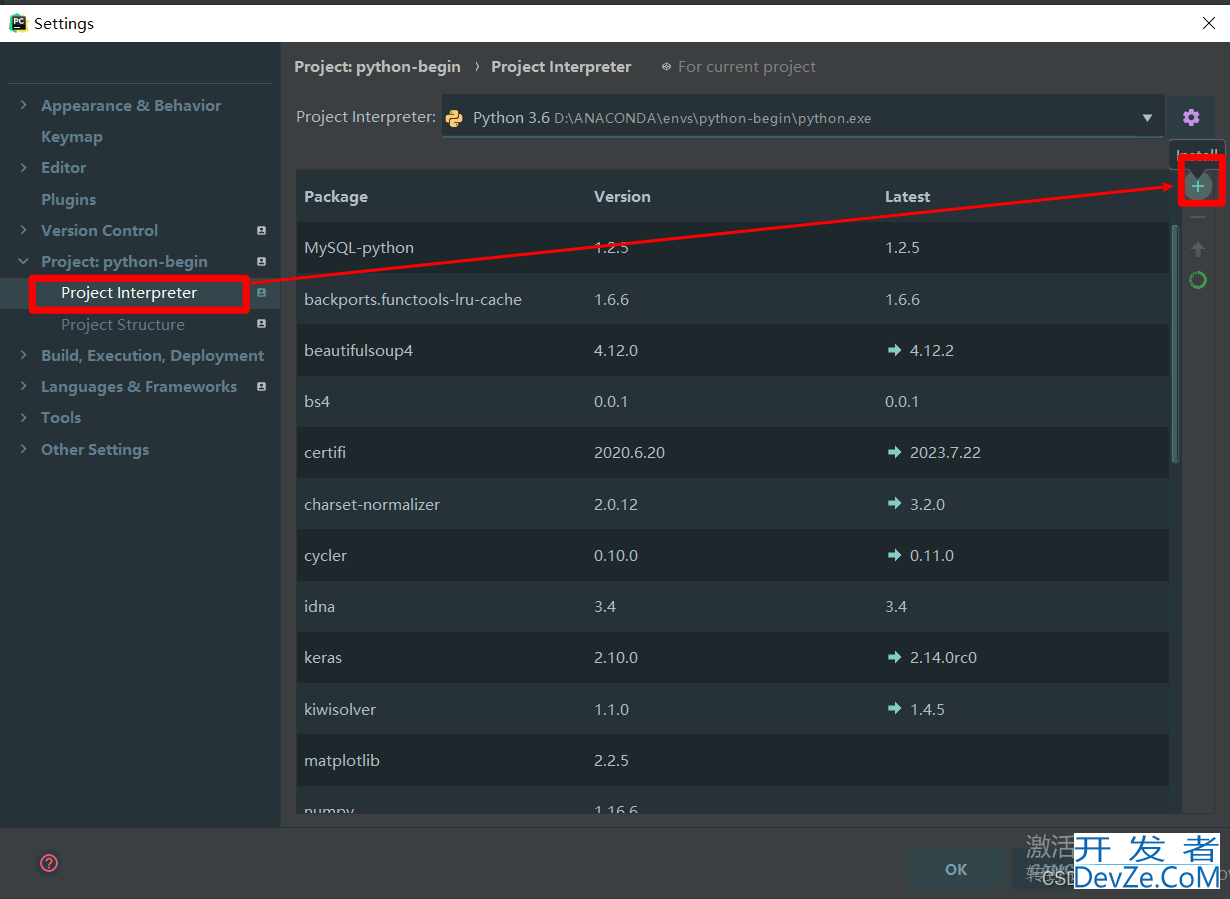The width and height of the screenshot is (1230, 899).
Task: Click latest version 4.12.2 cell
Action: click(931, 351)
